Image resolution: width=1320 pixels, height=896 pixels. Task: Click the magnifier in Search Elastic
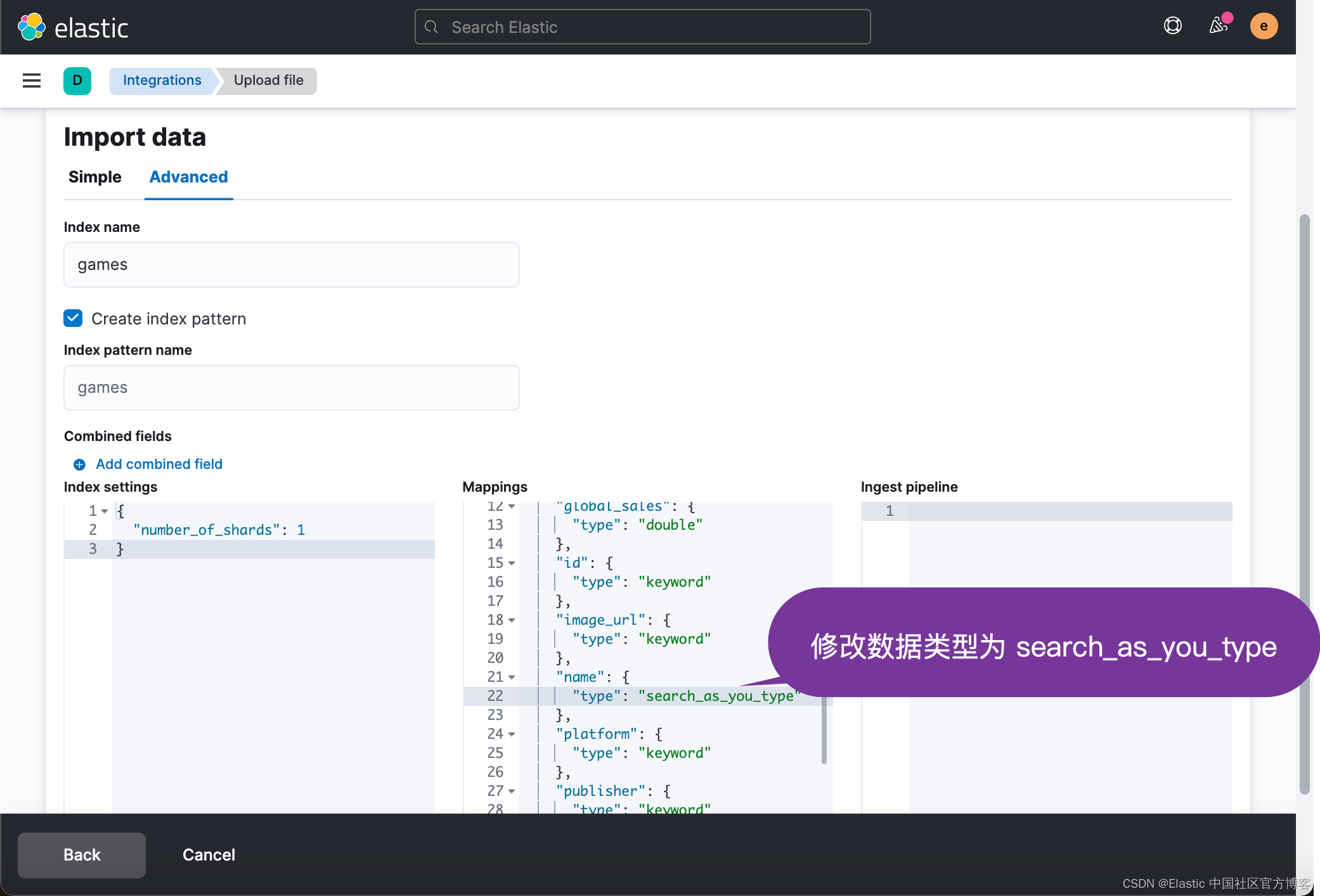[x=432, y=27]
